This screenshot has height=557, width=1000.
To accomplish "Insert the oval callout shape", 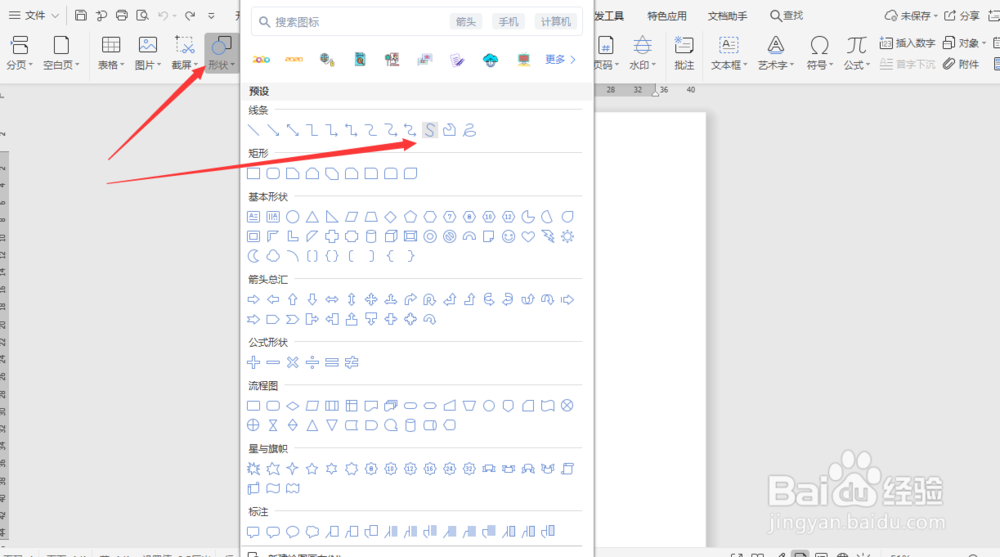I will click(293, 531).
